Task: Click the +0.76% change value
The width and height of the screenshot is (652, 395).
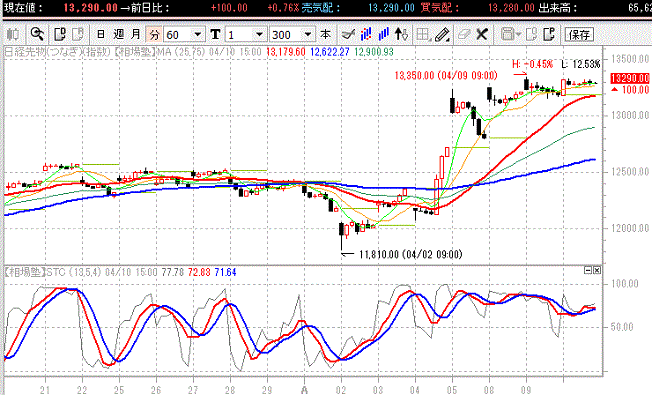Action: pyautogui.click(x=283, y=8)
